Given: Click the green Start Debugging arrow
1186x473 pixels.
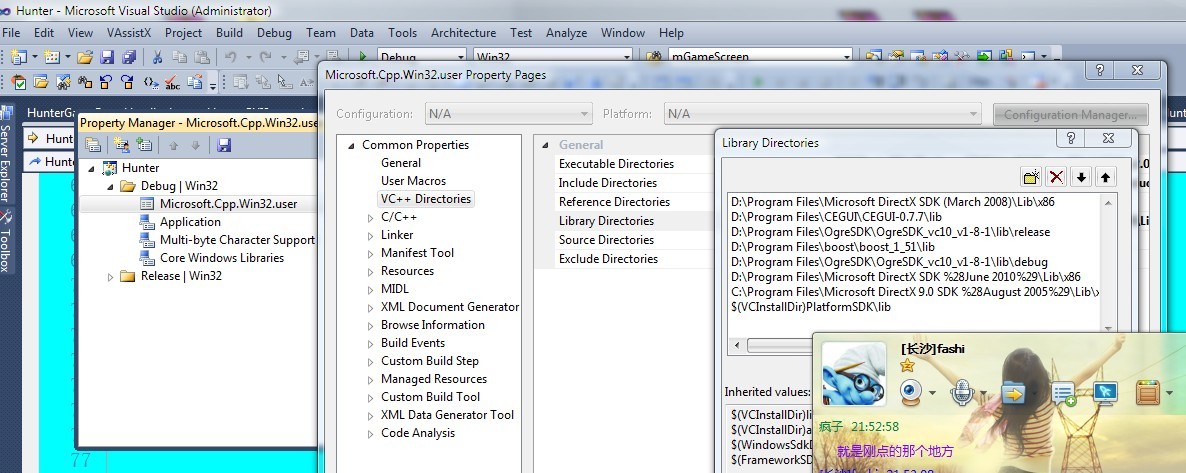Looking at the screenshot, I should 362,57.
